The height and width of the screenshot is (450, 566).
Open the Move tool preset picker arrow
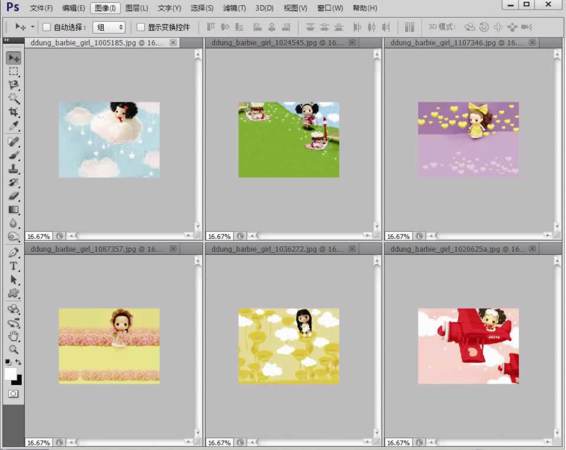[32, 27]
